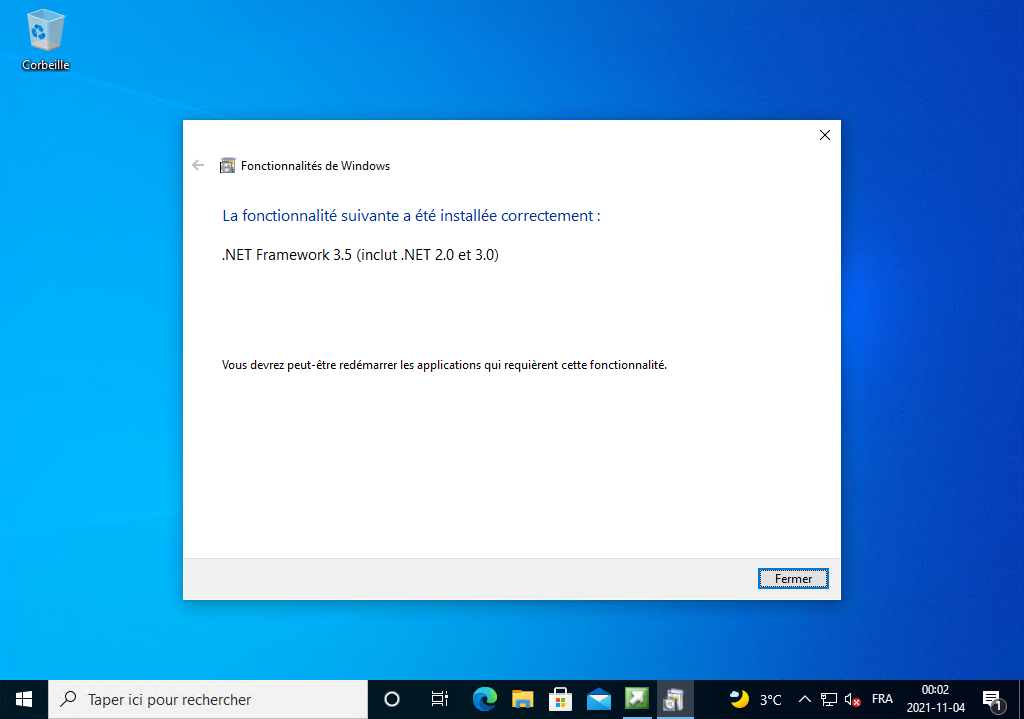The image size is (1024, 719).
Task: Click the Fonctionnalités de Windows title icon
Action: [x=228, y=166]
